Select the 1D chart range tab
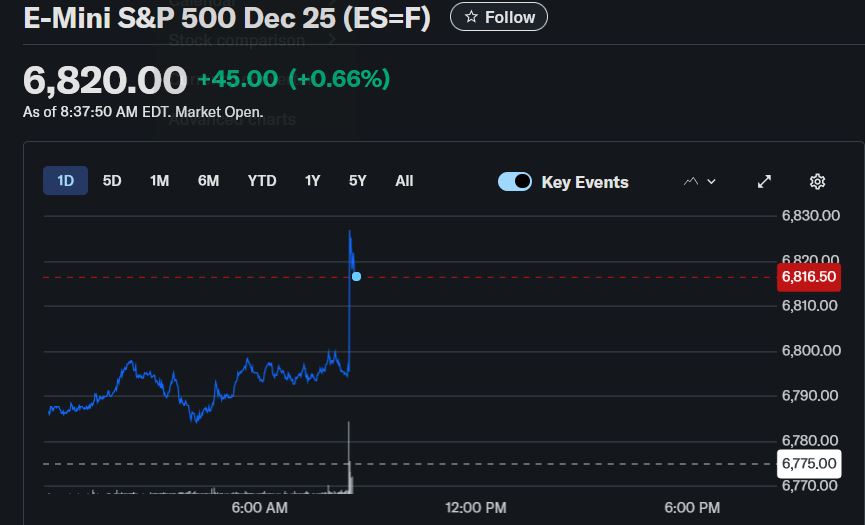This screenshot has width=865, height=525. tap(65, 181)
